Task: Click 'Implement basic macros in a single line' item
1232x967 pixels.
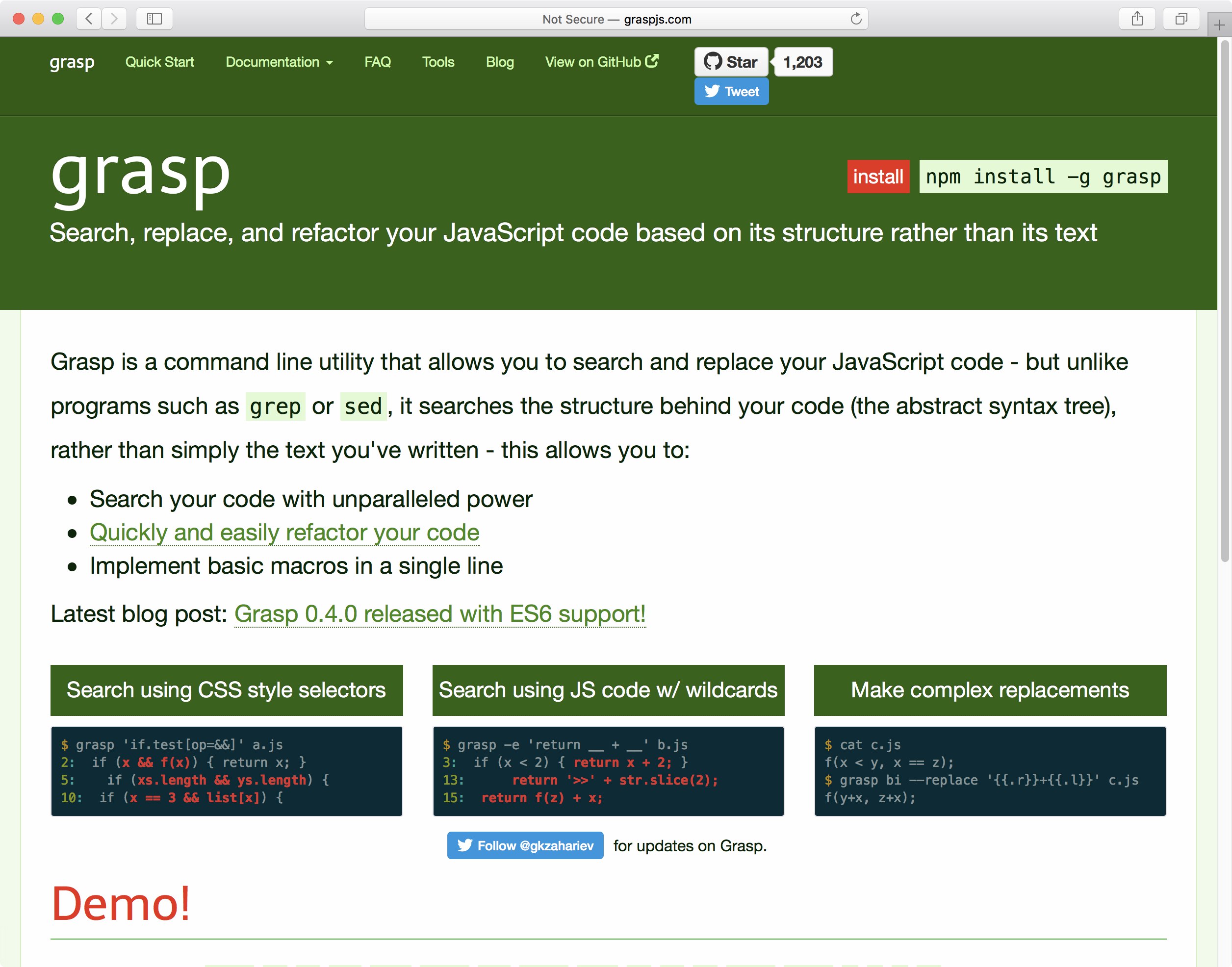Action: 296,565
